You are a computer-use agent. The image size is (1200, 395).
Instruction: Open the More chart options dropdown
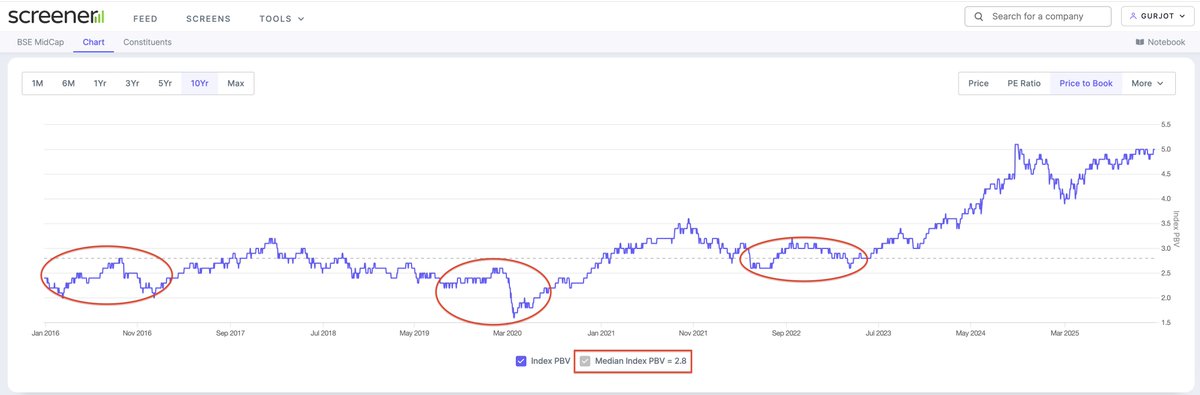[1147, 84]
